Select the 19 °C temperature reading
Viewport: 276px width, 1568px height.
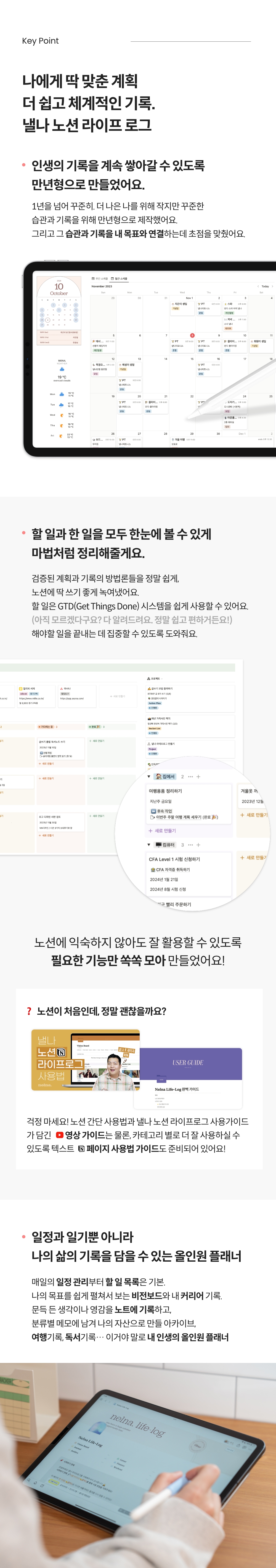point(62,377)
